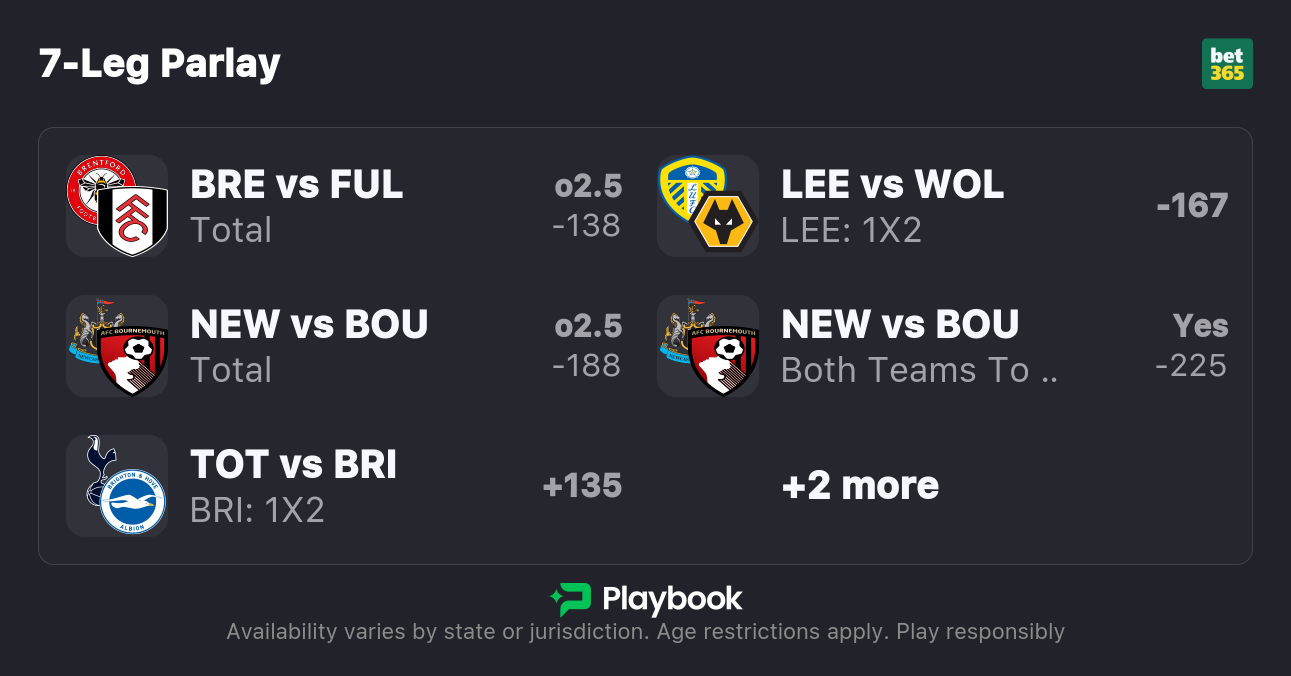Click the Tottenham and Brighton crest icon
Screen dimensions: 1291x676
(x=117, y=486)
